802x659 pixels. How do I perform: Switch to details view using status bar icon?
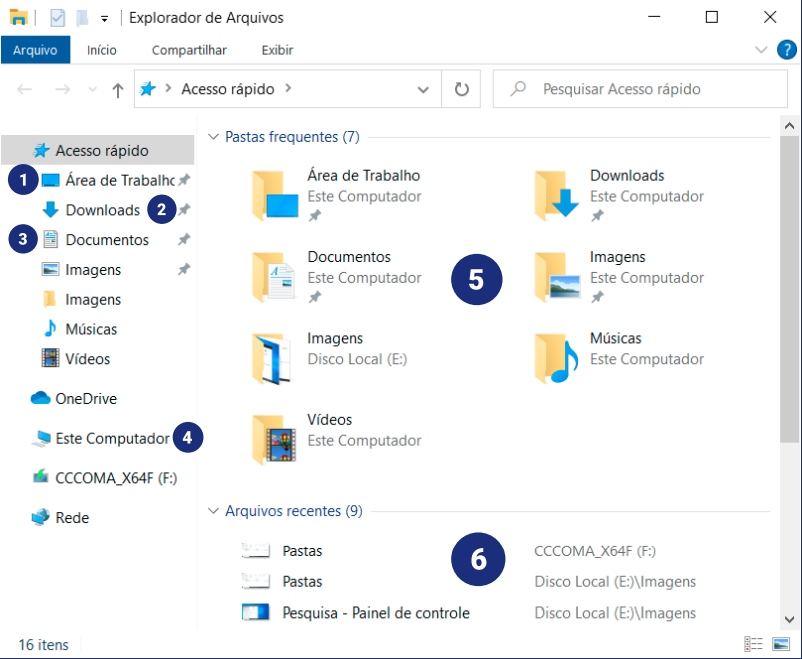click(755, 645)
